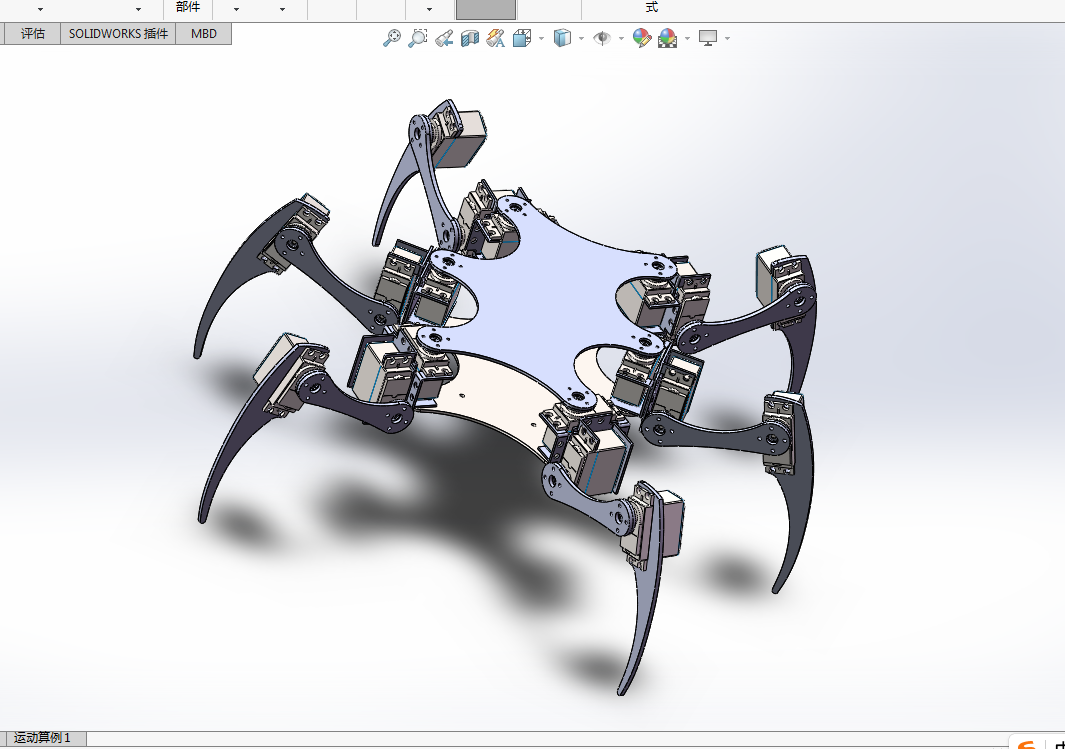Expand the Apply Scene dropdown arrow
This screenshot has height=749, width=1065.
tap(687, 39)
